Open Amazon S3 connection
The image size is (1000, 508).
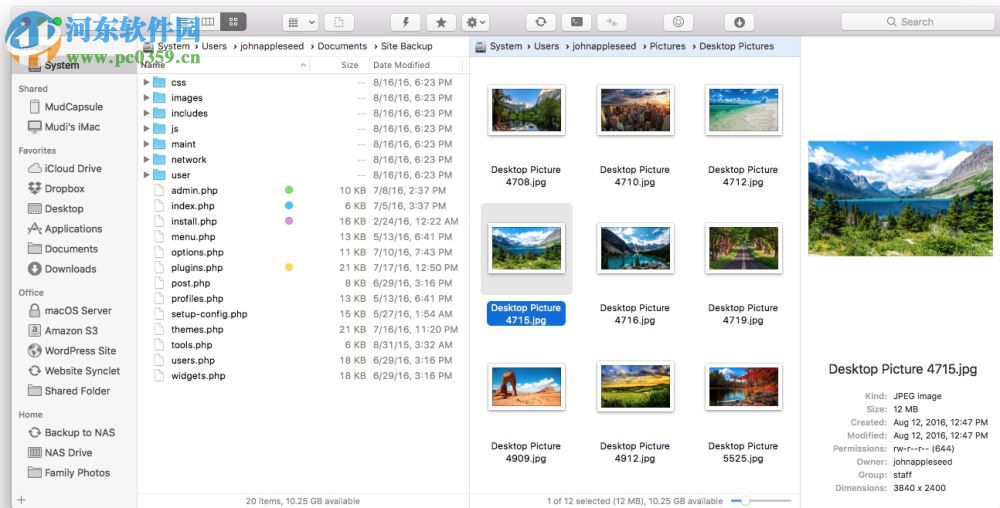(62, 331)
